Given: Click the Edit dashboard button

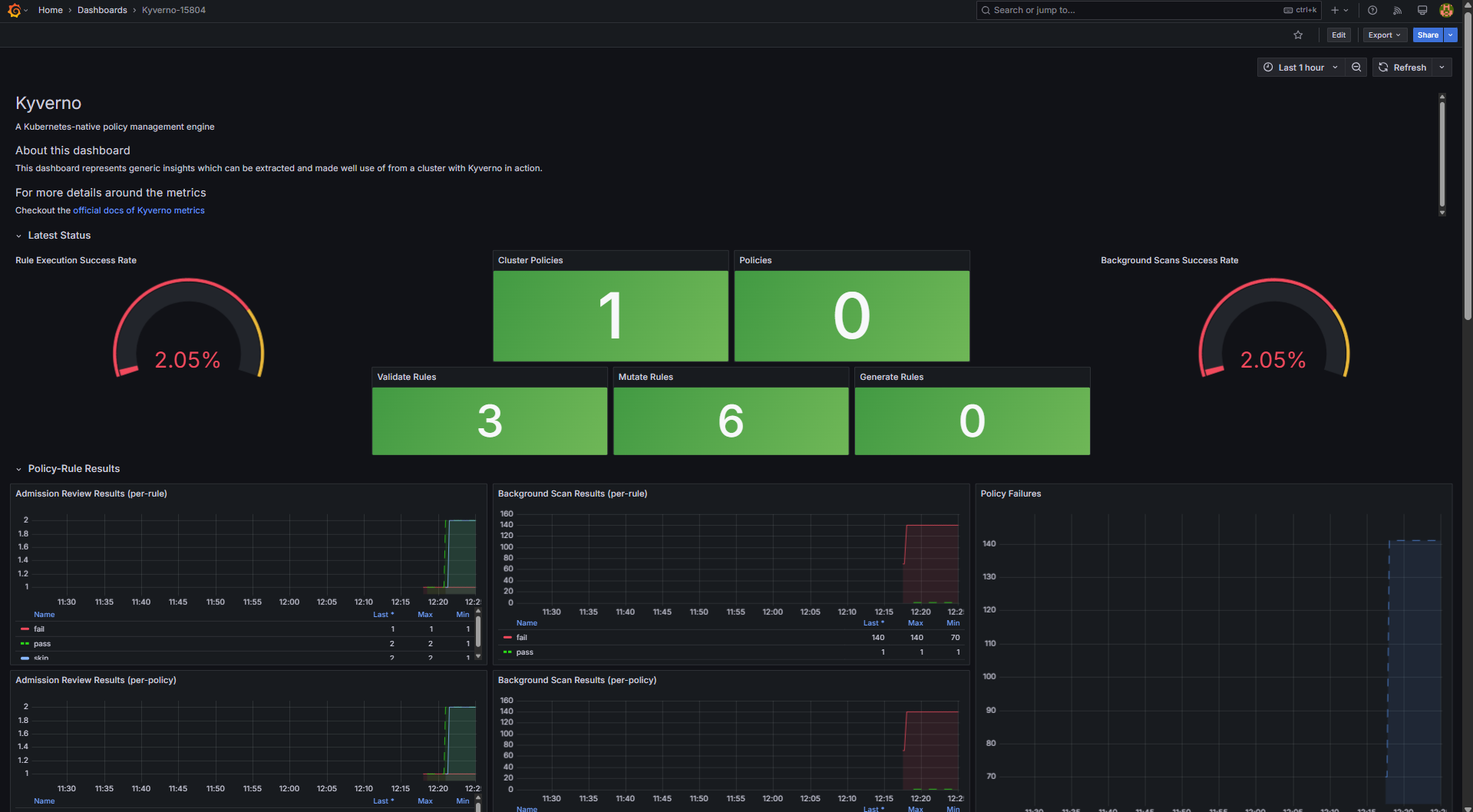Looking at the screenshot, I should click(1339, 35).
